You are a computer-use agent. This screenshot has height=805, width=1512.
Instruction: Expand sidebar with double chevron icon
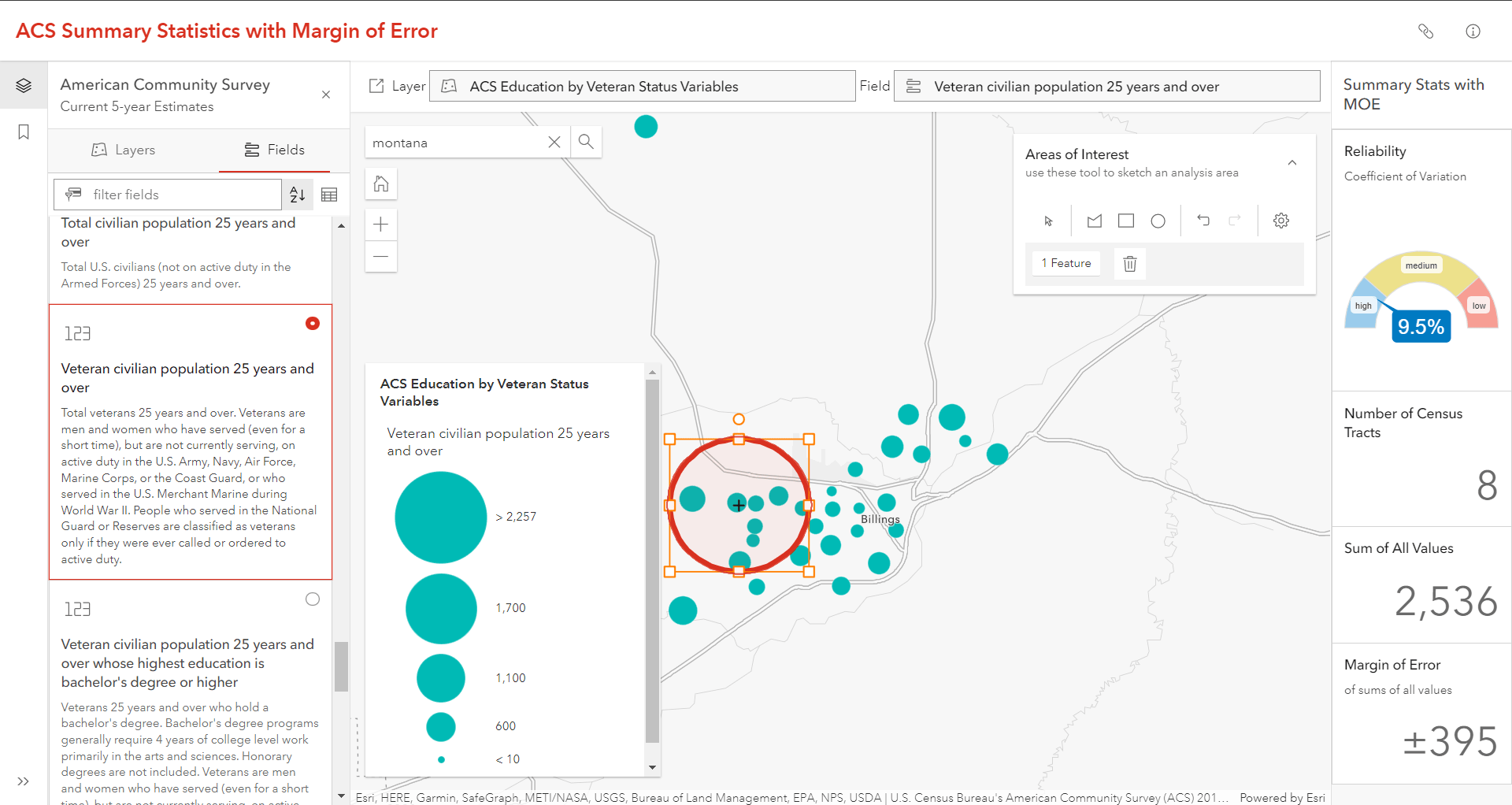point(24,781)
